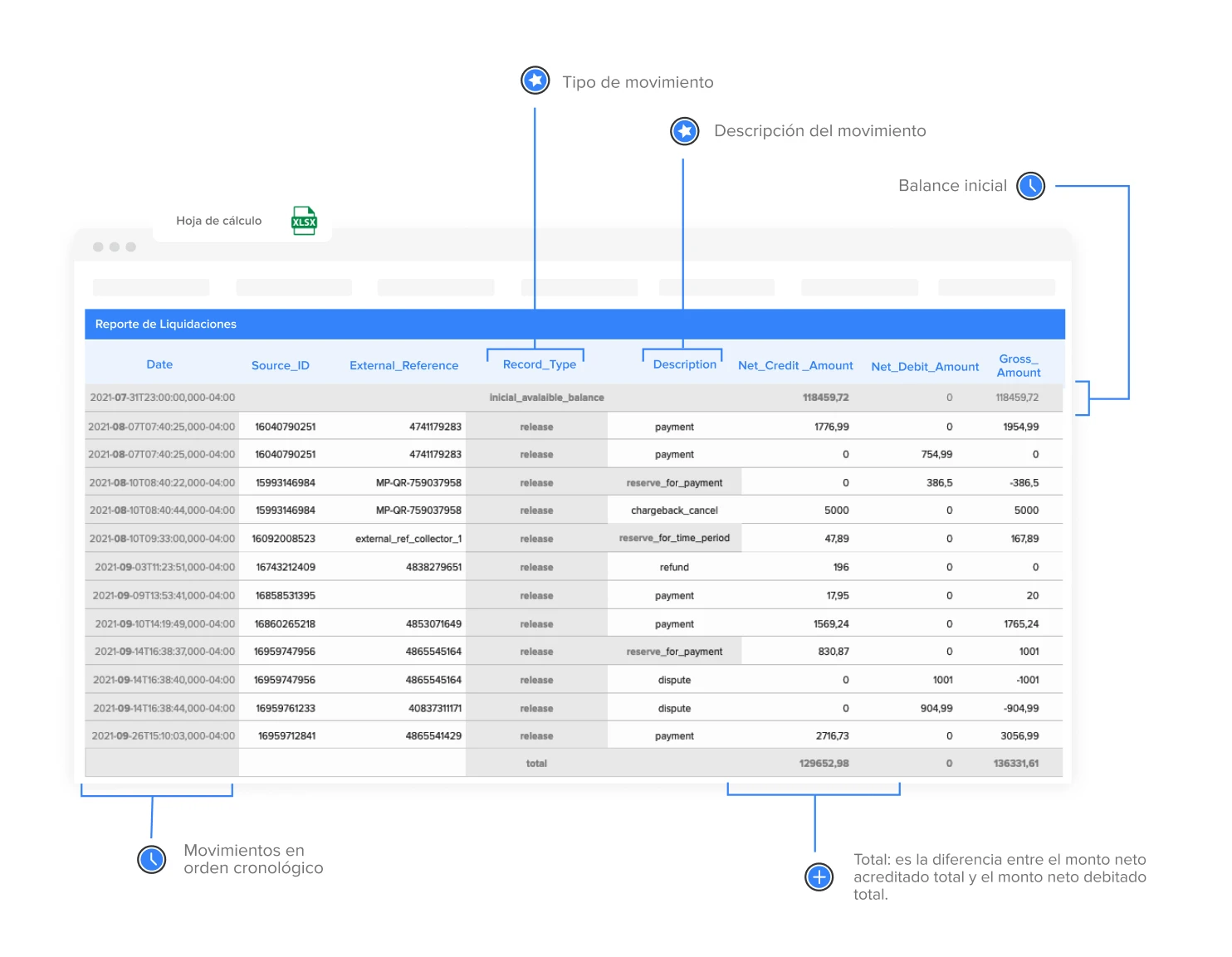Select the total label cell
This screenshot has height=957, width=1232.
click(x=536, y=764)
